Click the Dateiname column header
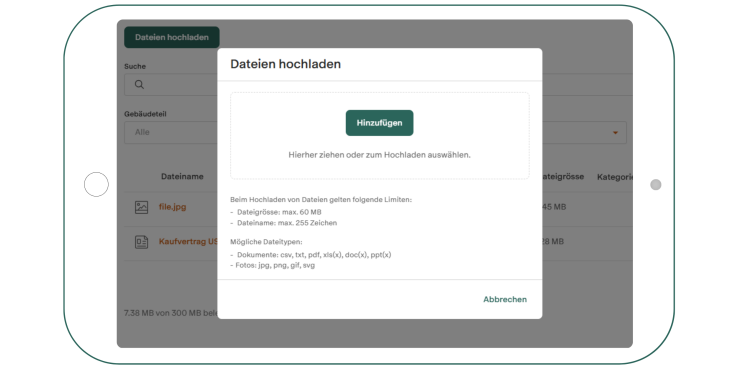This screenshot has height=369, width=738. [x=182, y=176]
